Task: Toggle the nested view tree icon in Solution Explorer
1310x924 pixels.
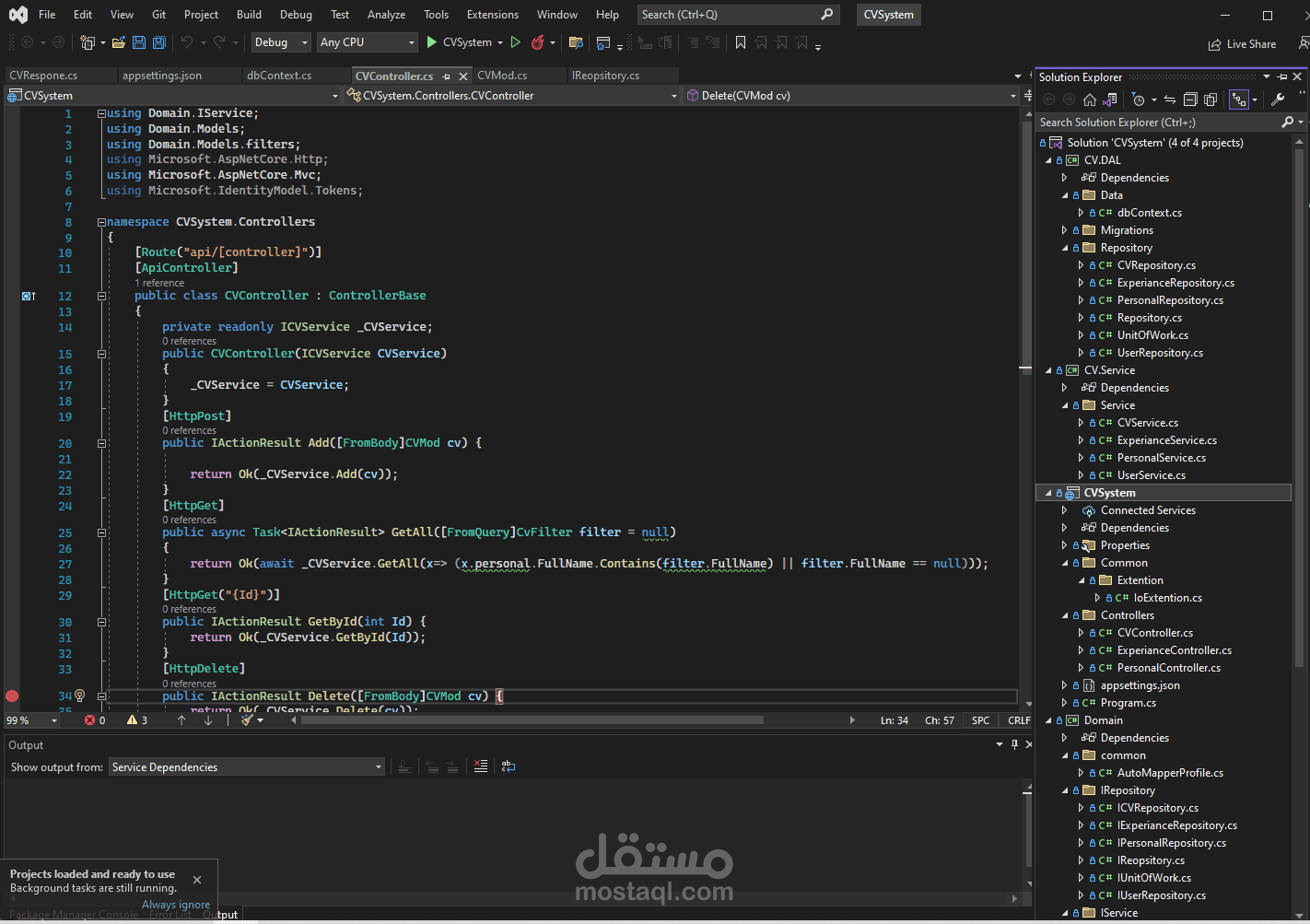Action: (x=1239, y=99)
